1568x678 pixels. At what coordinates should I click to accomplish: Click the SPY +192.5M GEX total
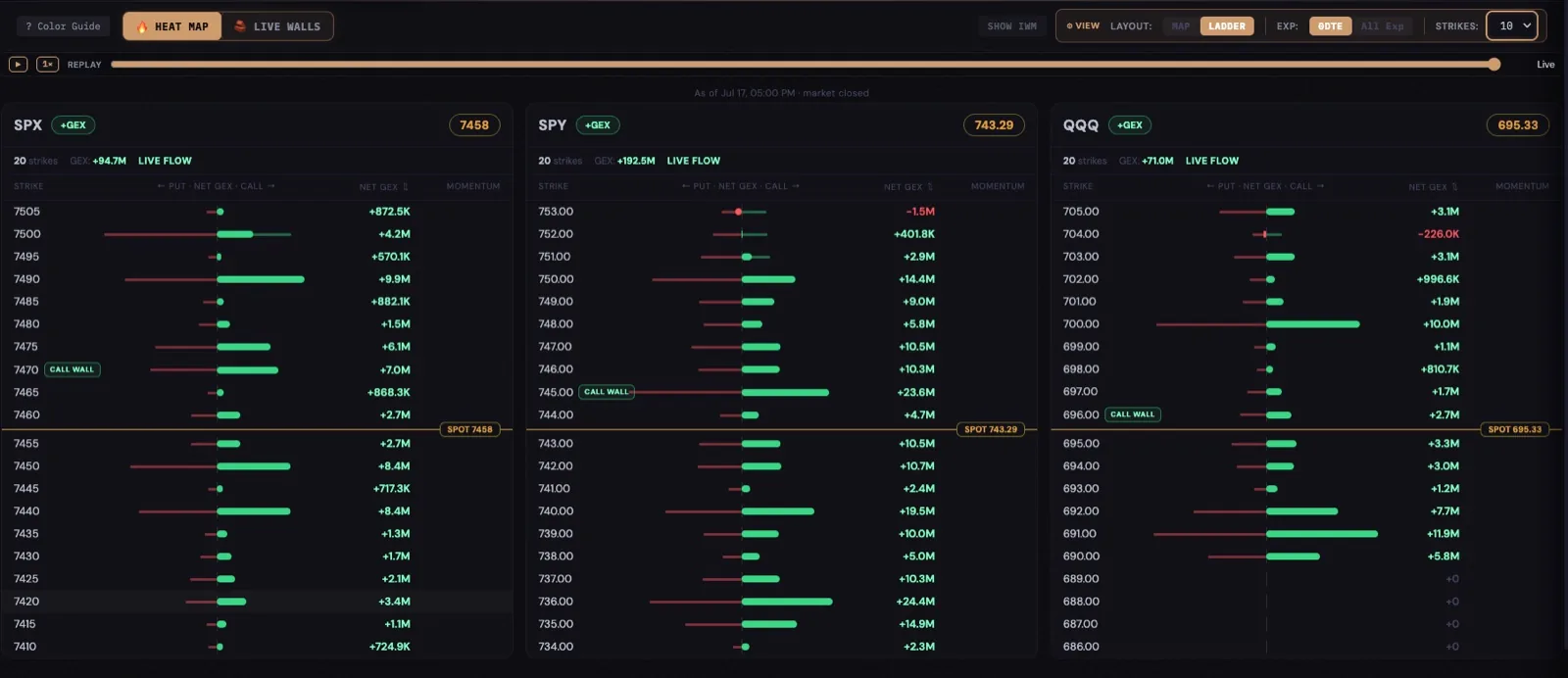tap(636, 161)
